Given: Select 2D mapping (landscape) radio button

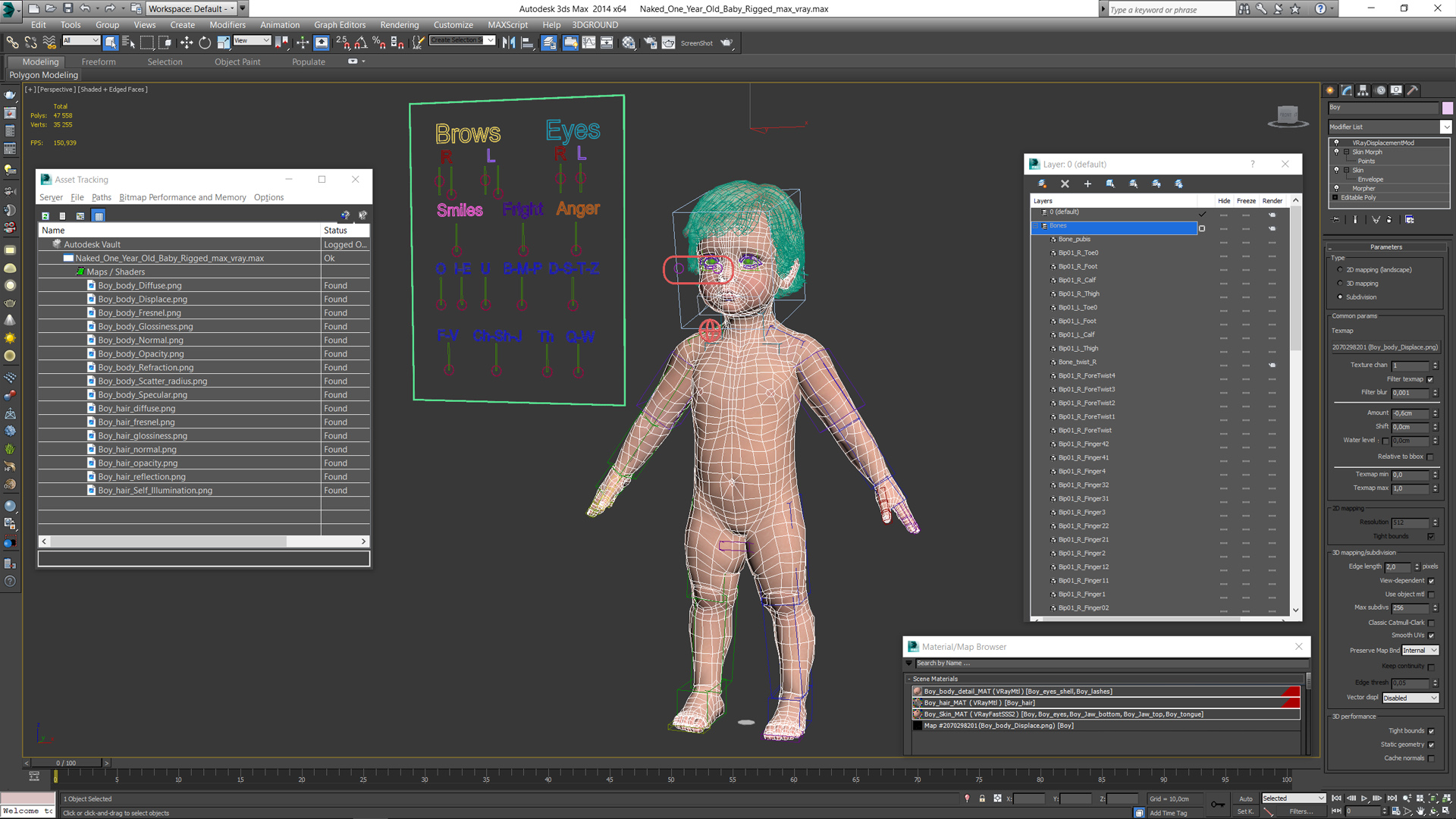Looking at the screenshot, I should [1340, 270].
